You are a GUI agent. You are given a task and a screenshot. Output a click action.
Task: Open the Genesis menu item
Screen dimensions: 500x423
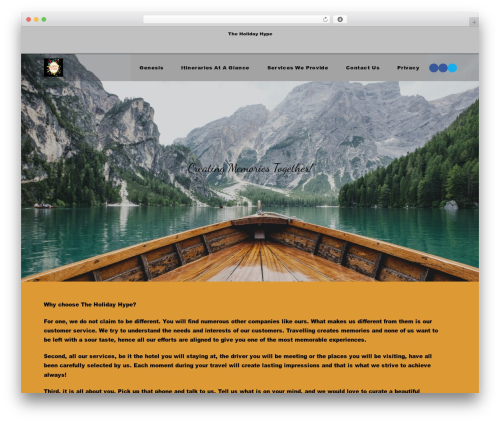click(x=151, y=68)
